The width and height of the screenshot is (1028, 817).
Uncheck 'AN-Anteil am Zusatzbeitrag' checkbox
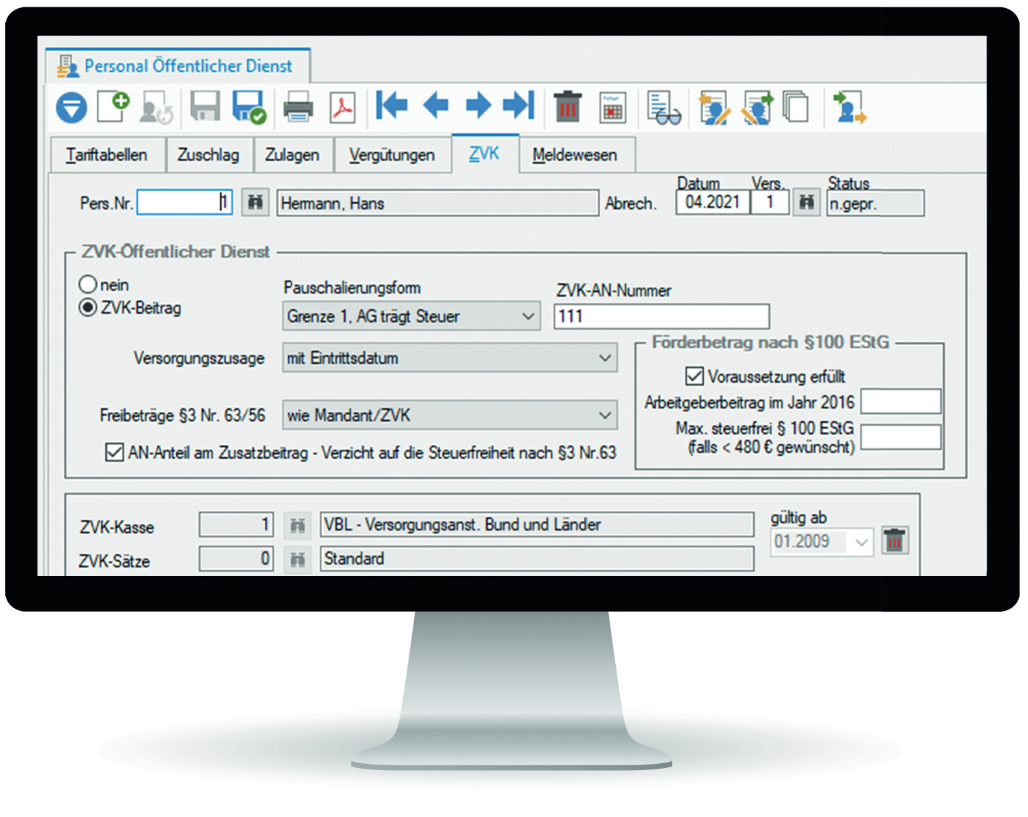(x=113, y=453)
